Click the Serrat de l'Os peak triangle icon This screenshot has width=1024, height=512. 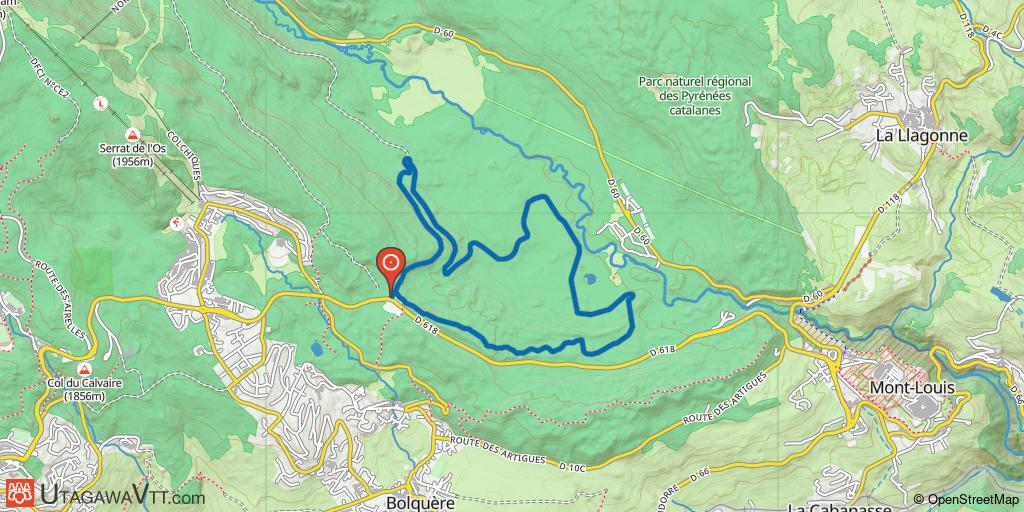[x=133, y=135]
